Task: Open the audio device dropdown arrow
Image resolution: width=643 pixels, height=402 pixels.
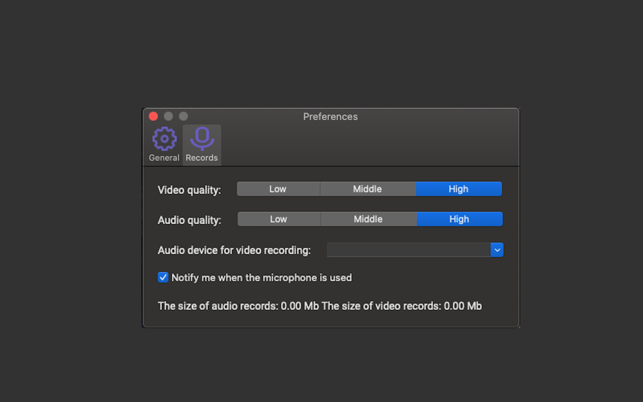Action: coord(497,250)
